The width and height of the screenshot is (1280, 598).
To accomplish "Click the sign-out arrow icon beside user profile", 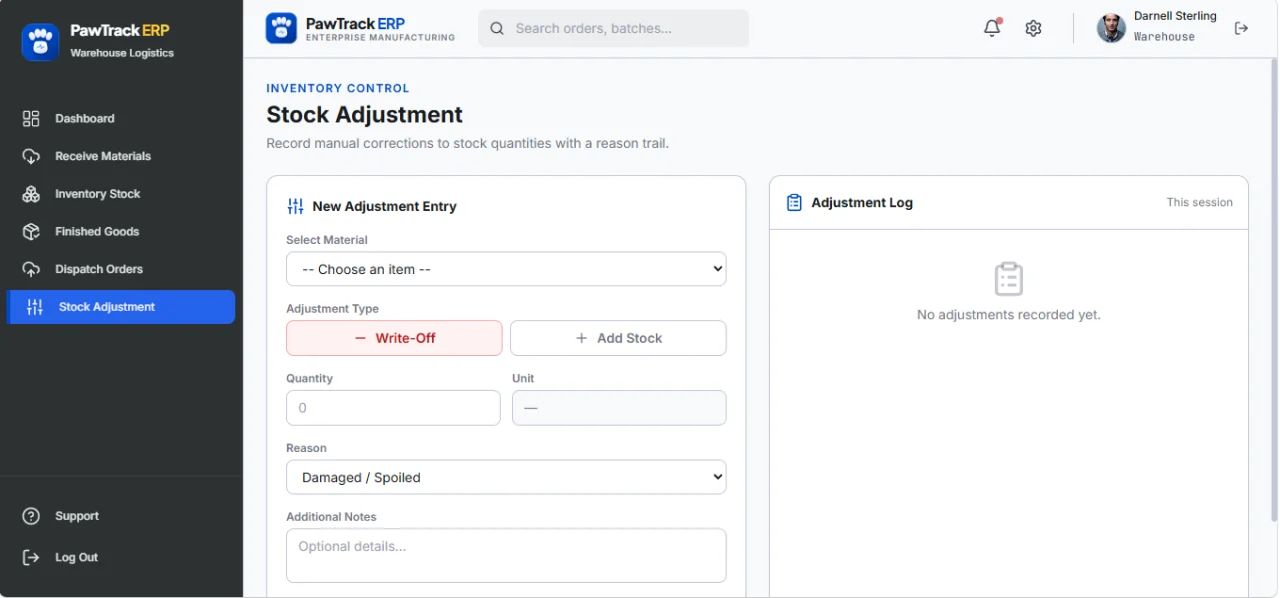I will click(1241, 28).
